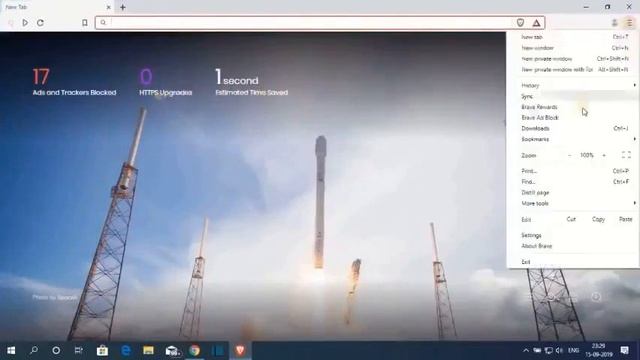This screenshot has height=360, width=640.
Task: Bookmark this page using the bookmark icon
Action: click(84, 23)
